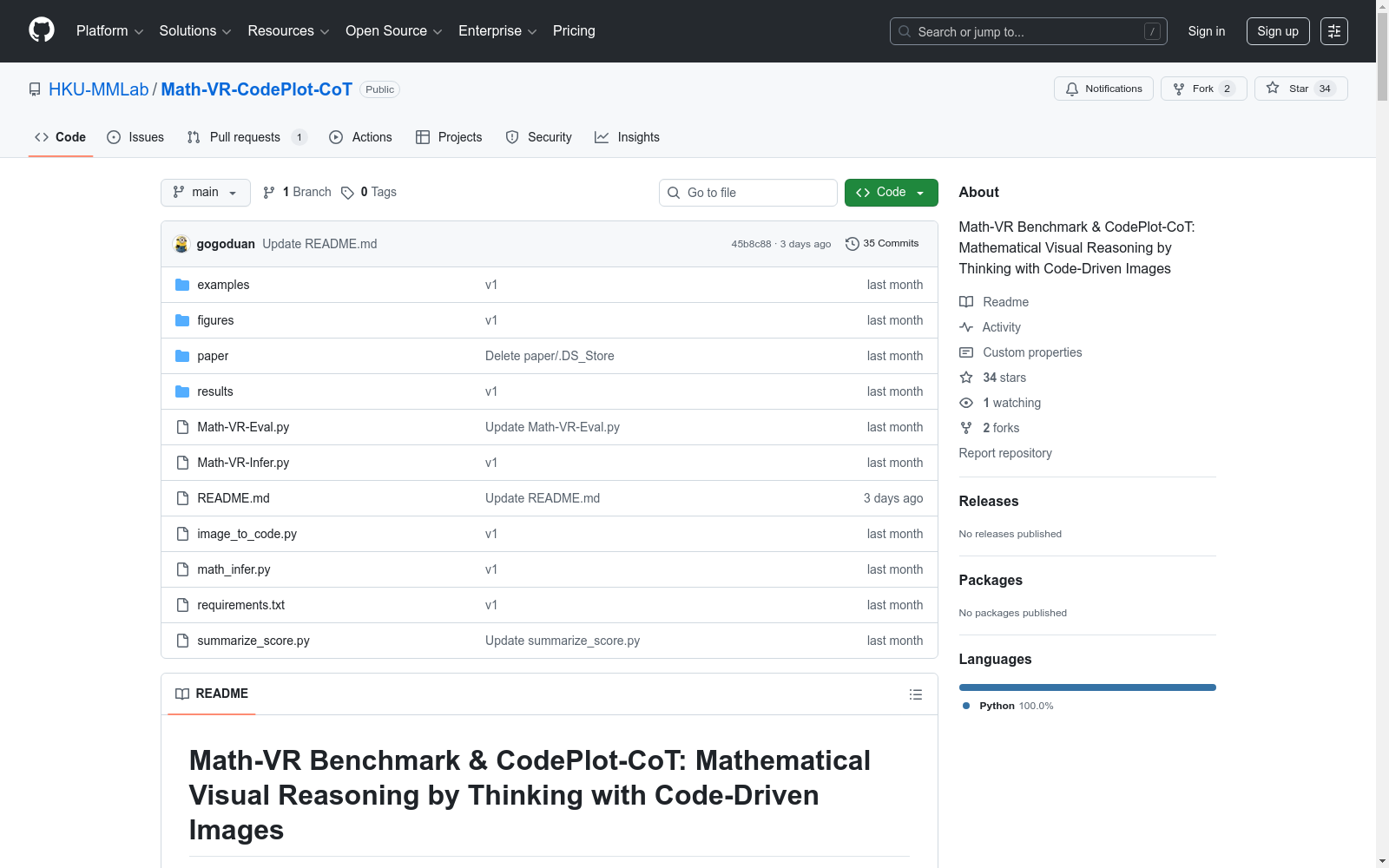
Task: Click the repository book icon beside HKU-MMLab
Action: pos(35,89)
